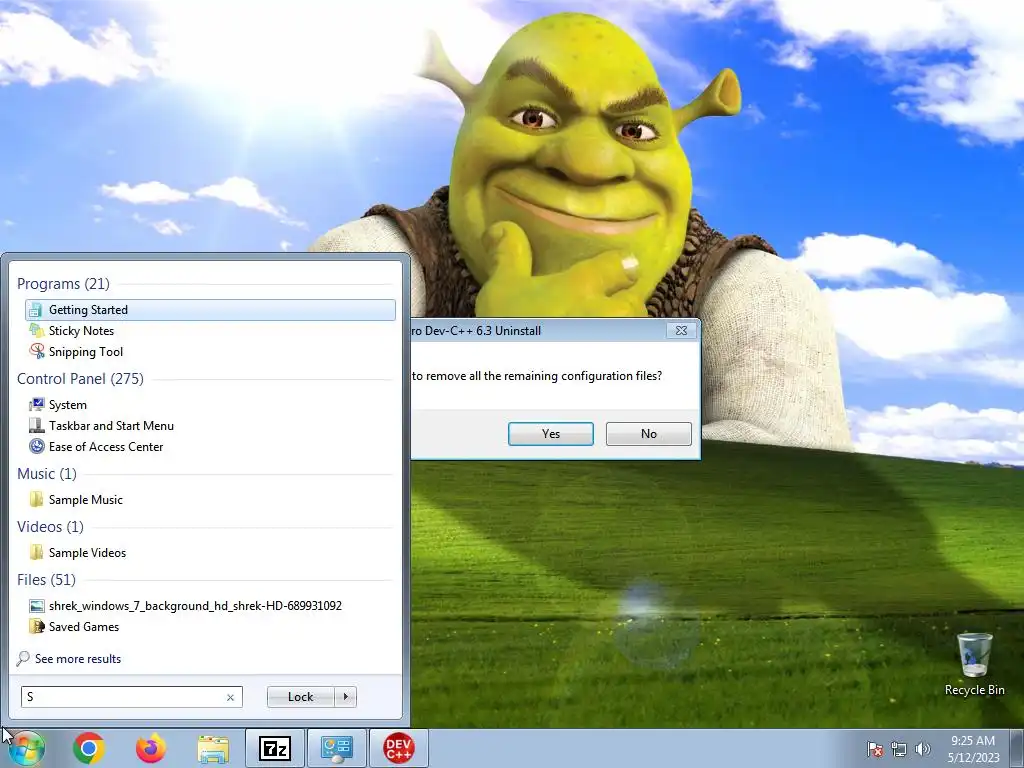Click See more results link

pos(78,659)
